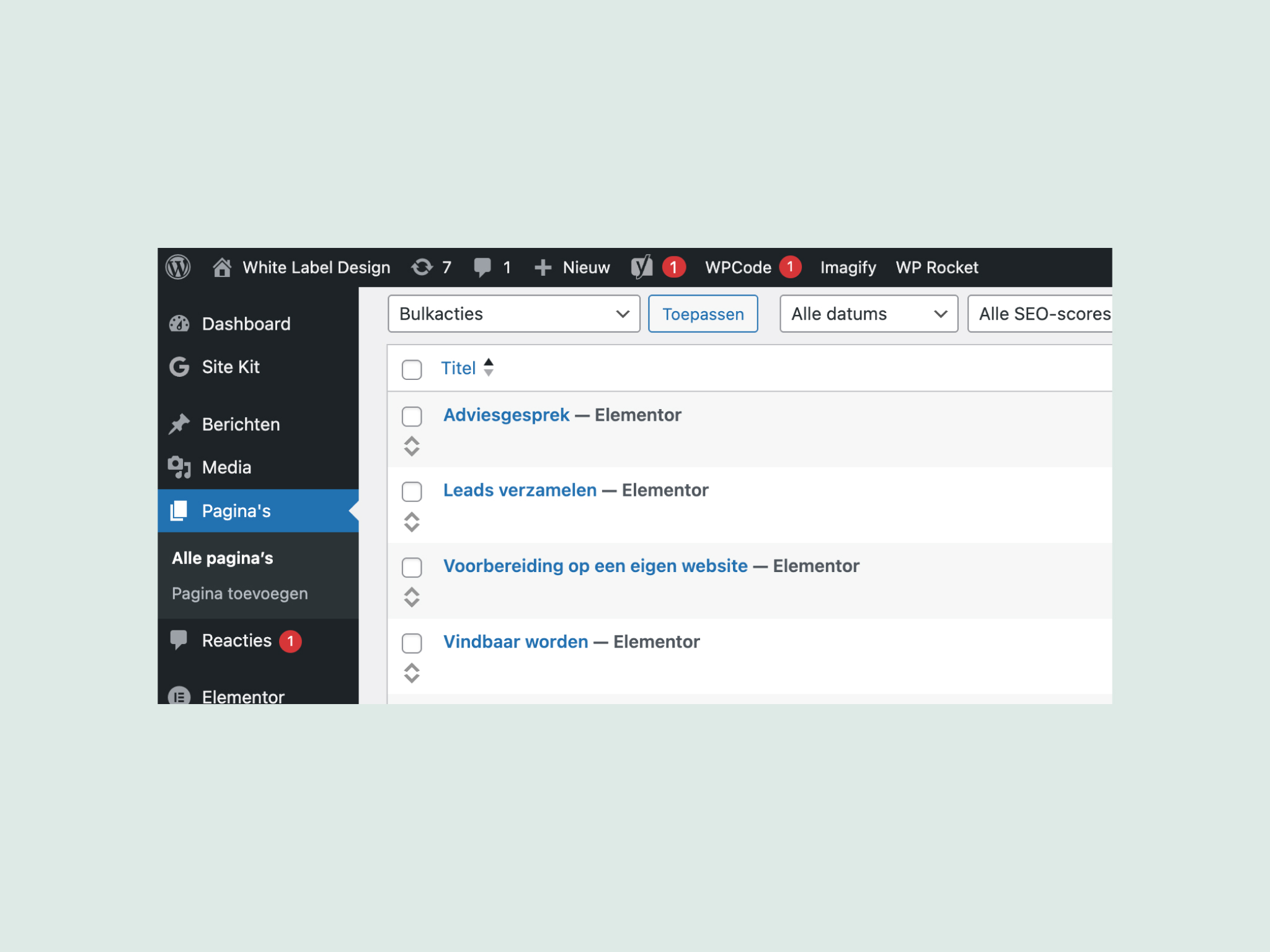Sort pages by clicking the Titel column
1270x952 pixels.
coord(458,368)
